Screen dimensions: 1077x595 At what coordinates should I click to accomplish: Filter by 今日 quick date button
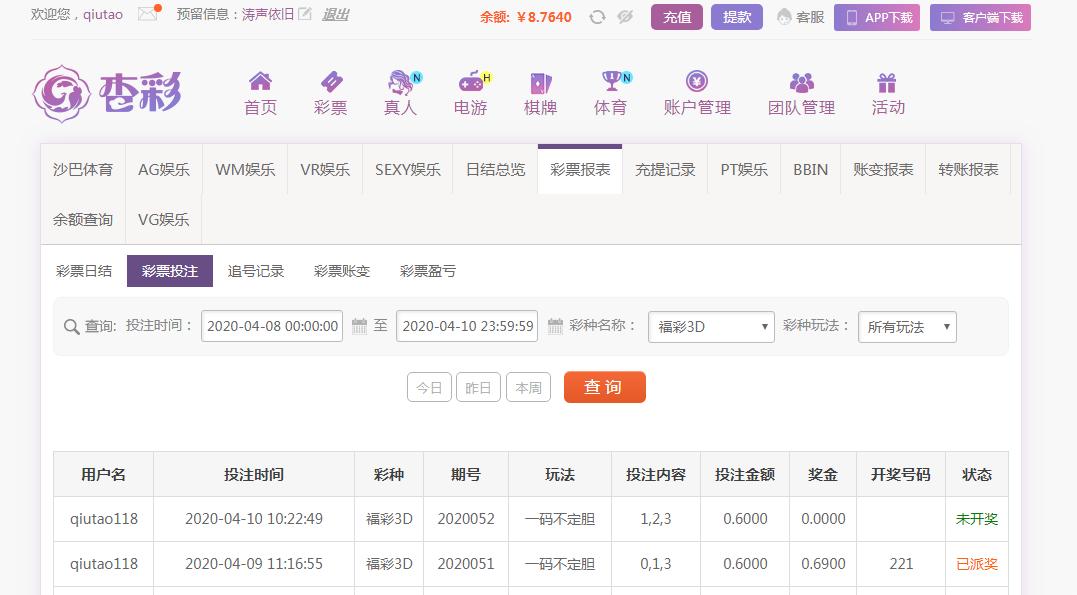[429, 387]
